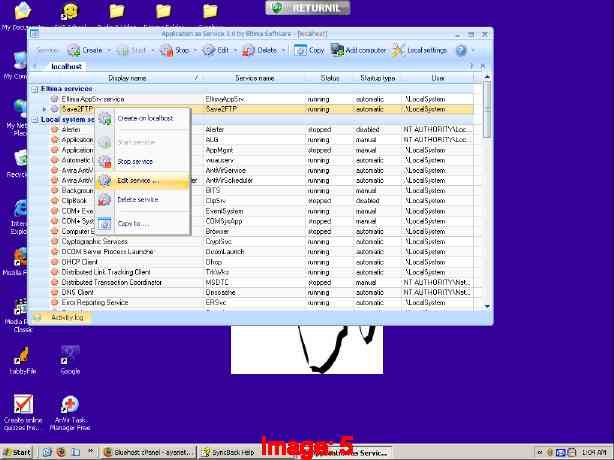Screen dimensions: 614x460
Task: Choose Edit service... from context menu
Action: (143, 180)
